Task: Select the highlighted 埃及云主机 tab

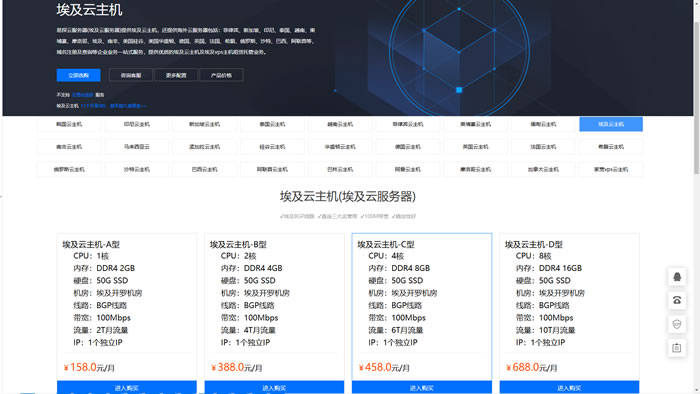Action: point(611,124)
